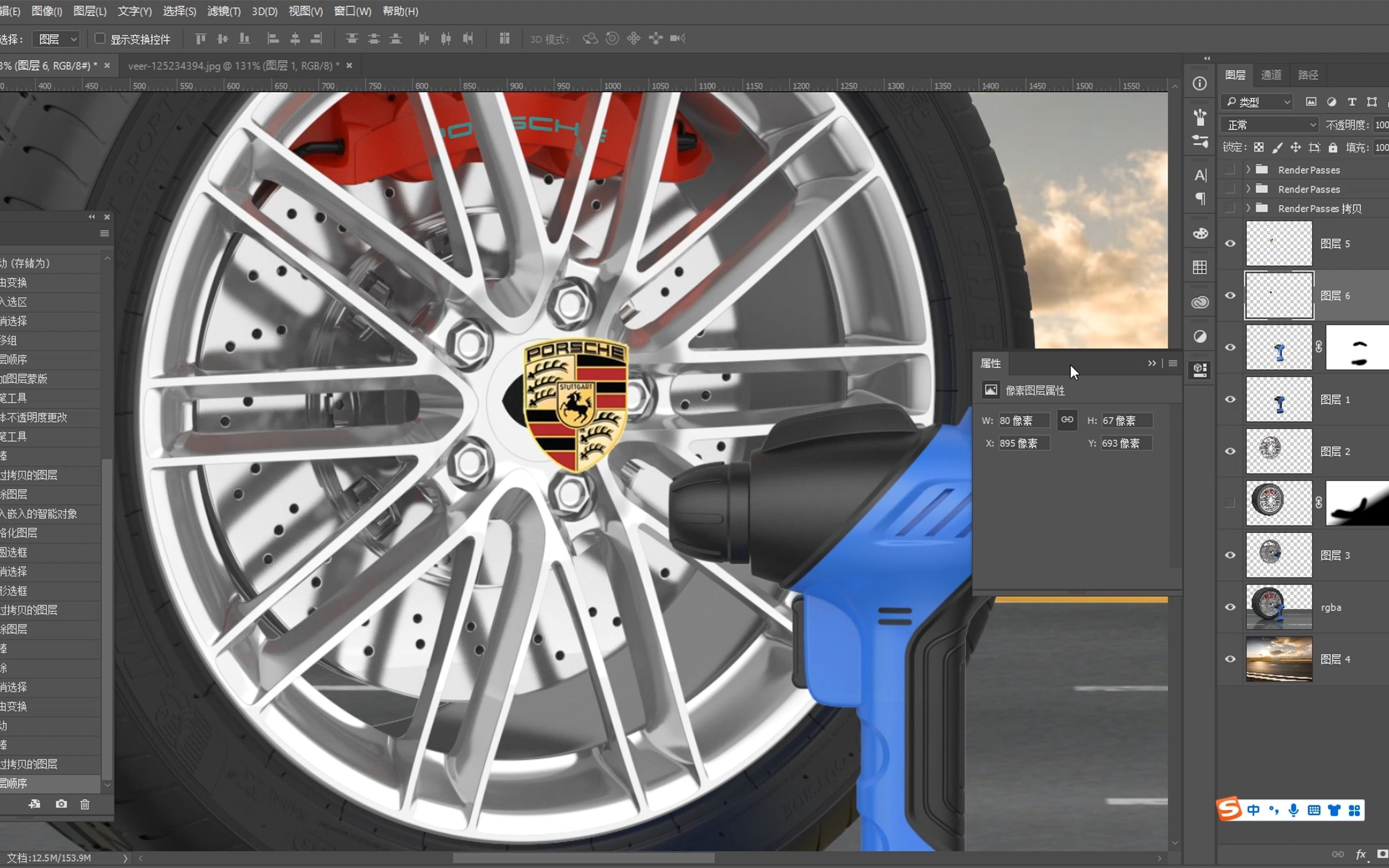Open the 图层 auto-select dropdown
Viewport: 1389px width, 868px height.
click(x=56, y=39)
